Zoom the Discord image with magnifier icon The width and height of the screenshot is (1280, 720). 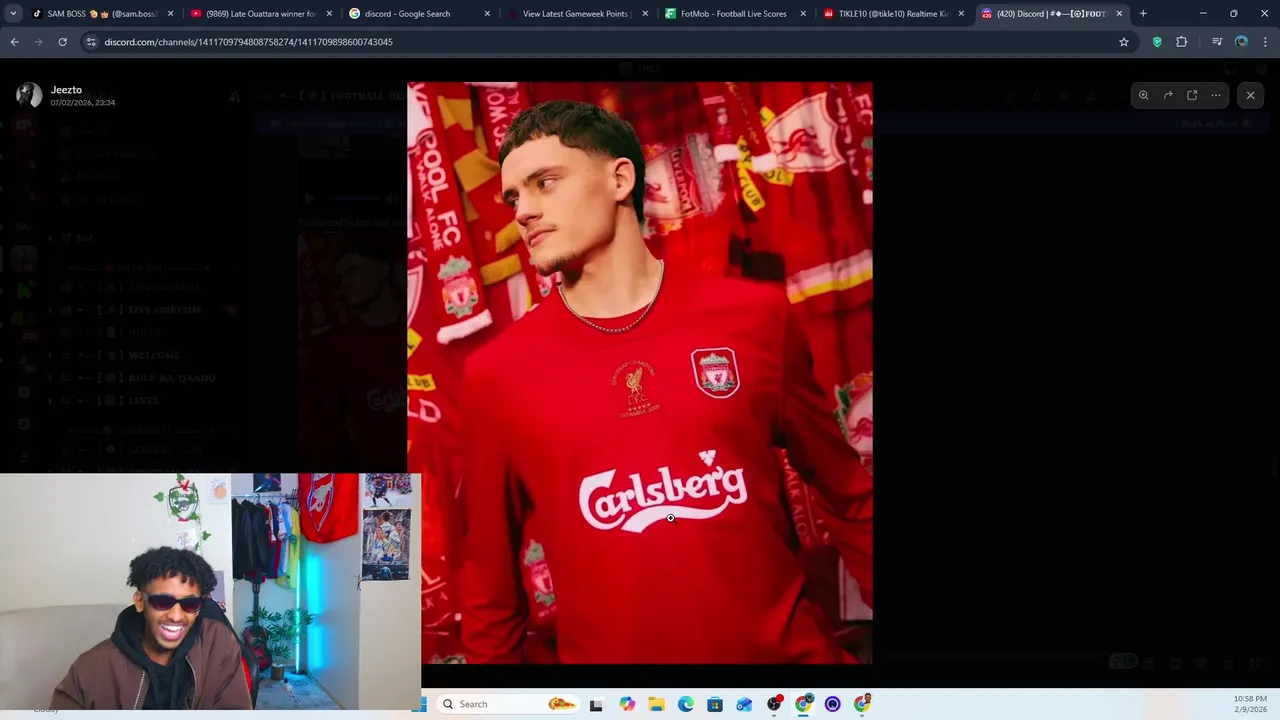click(x=1143, y=95)
